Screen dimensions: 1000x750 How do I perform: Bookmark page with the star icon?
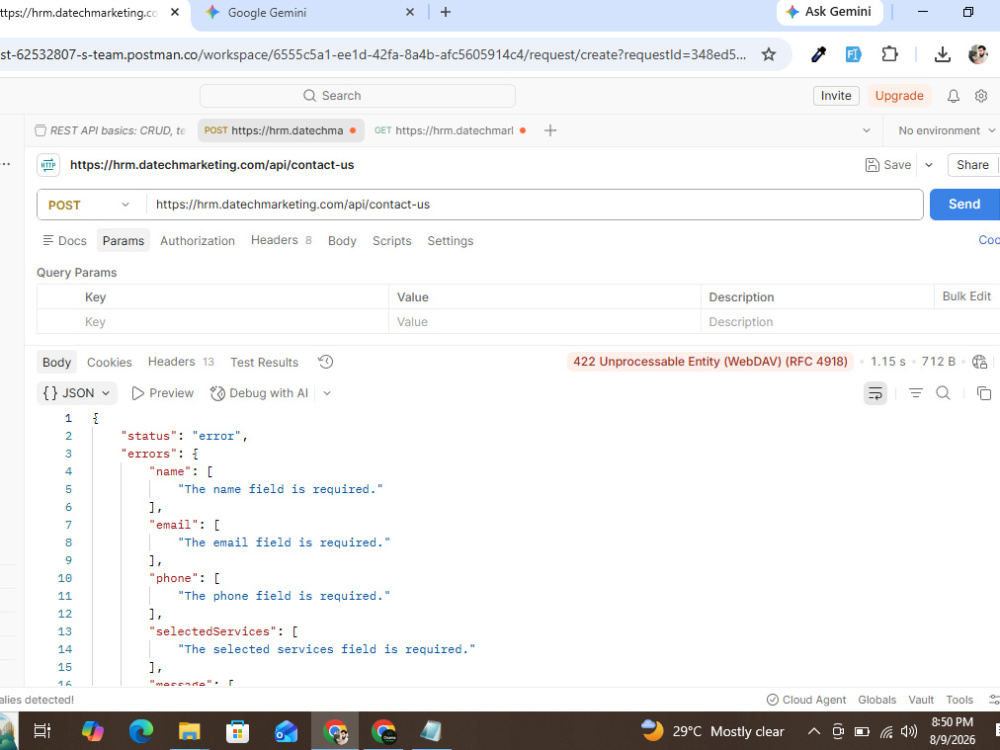pyautogui.click(x=768, y=55)
